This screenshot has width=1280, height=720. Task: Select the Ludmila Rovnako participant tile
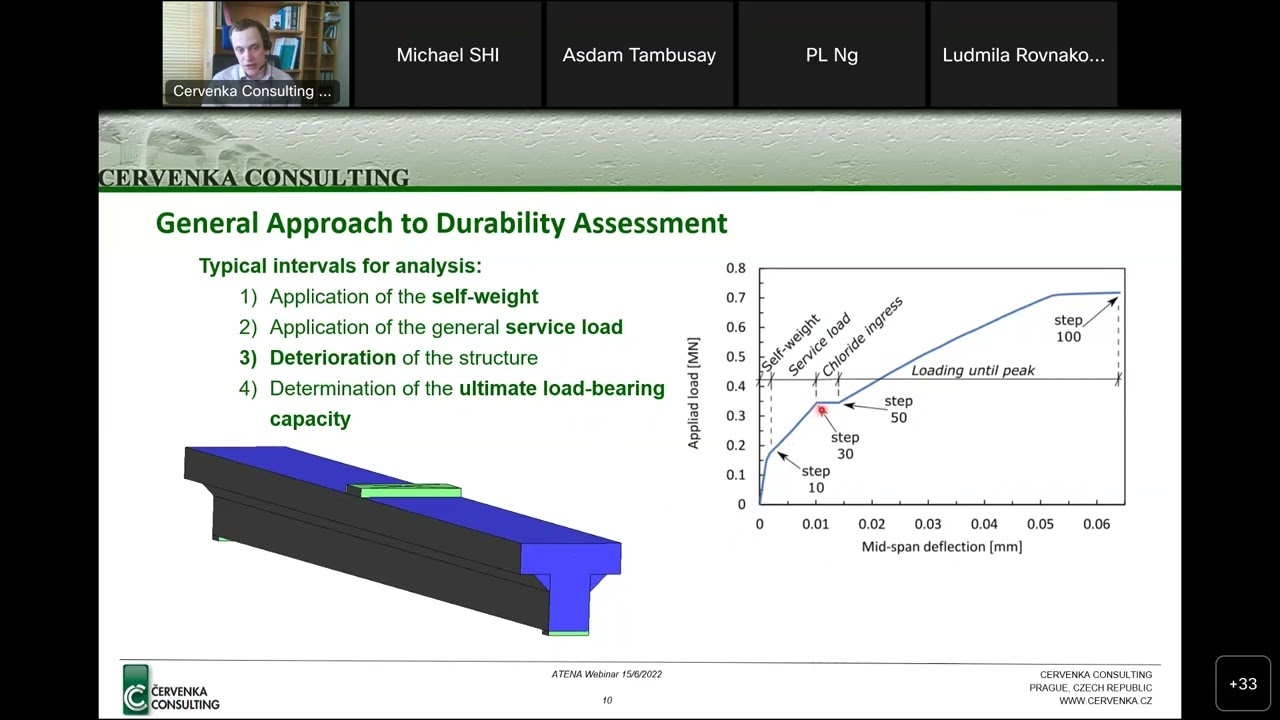pyautogui.click(x=1023, y=54)
